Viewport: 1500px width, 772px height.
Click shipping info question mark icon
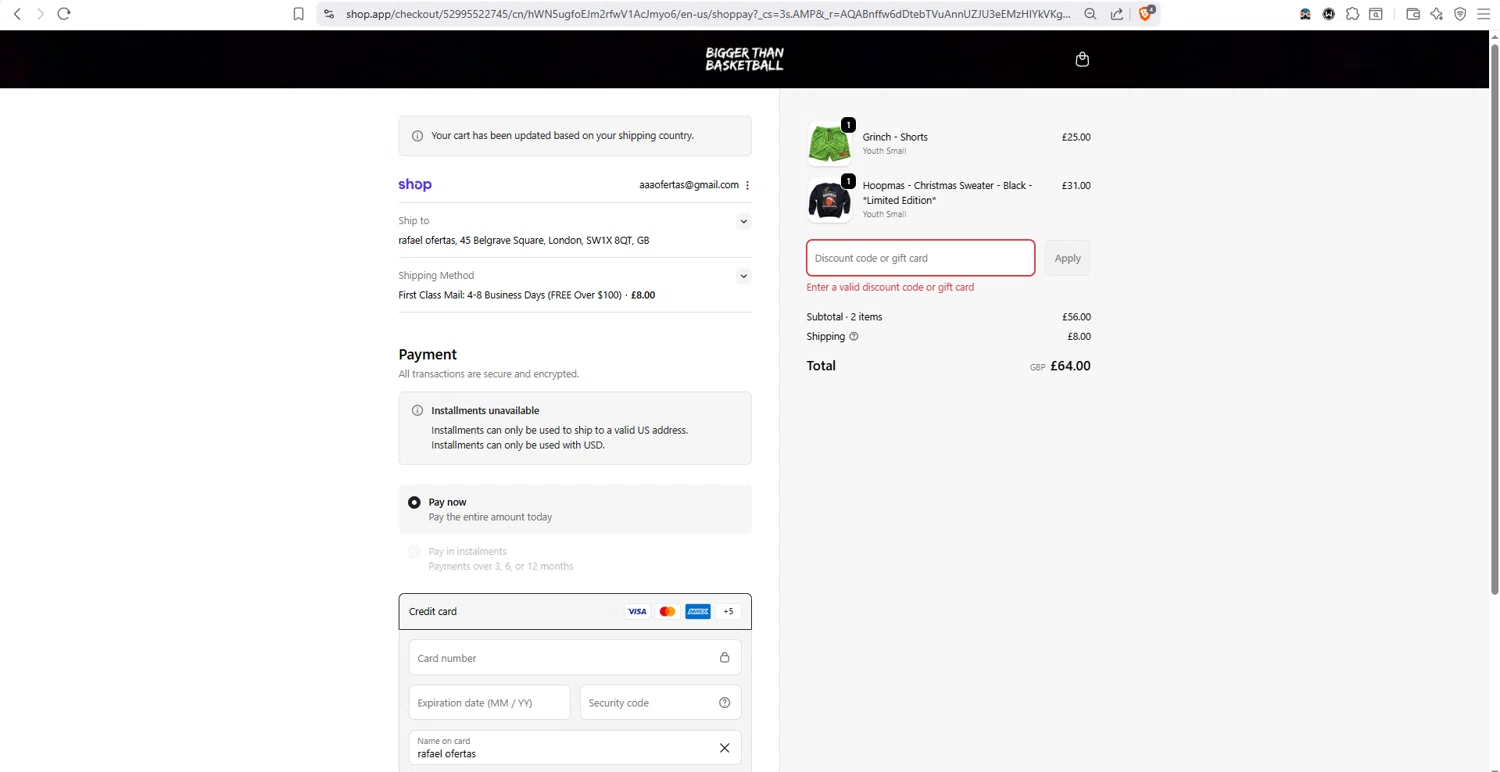[x=854, y=336]
